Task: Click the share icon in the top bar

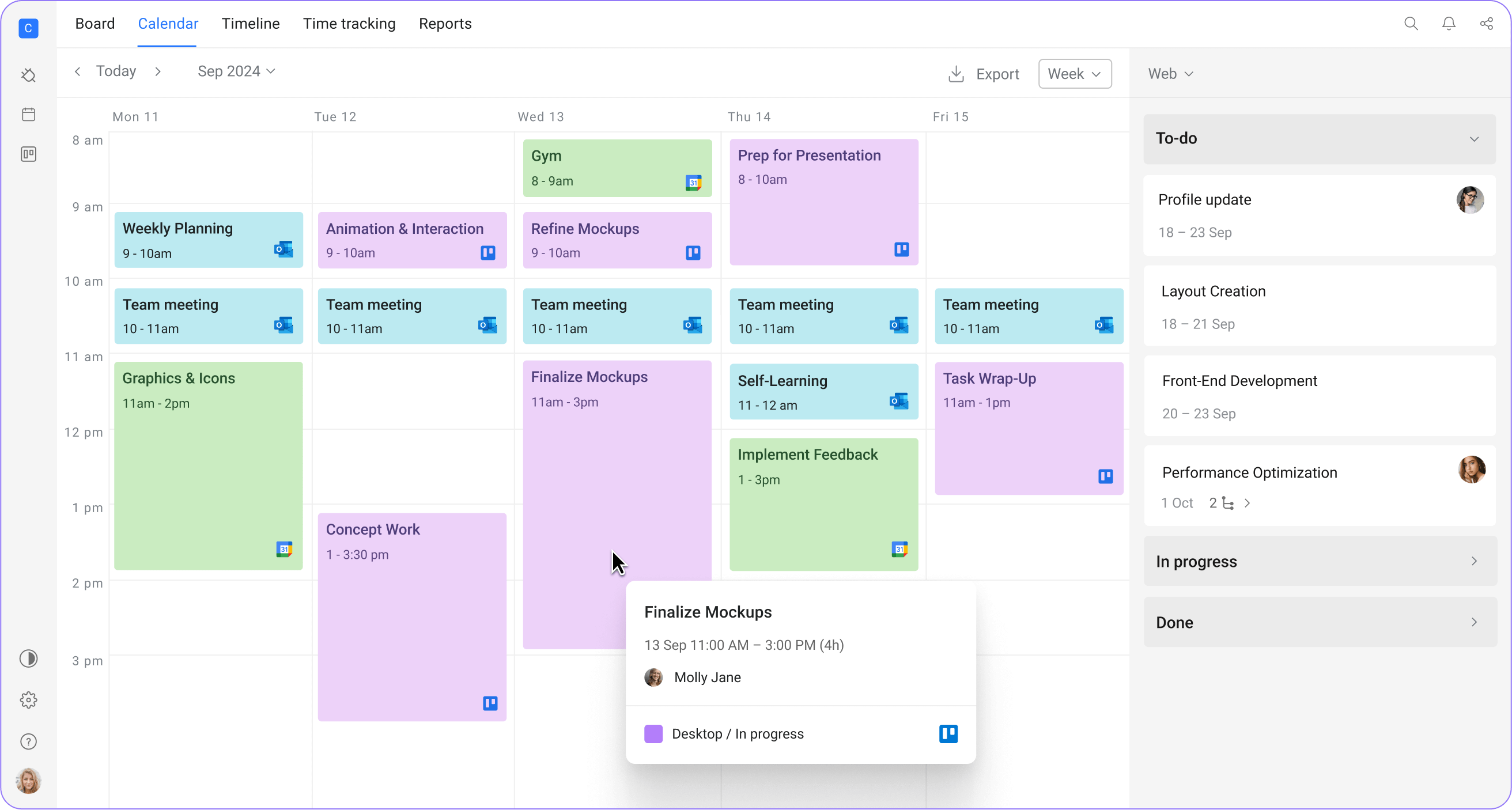Action: click(1486, 24)
